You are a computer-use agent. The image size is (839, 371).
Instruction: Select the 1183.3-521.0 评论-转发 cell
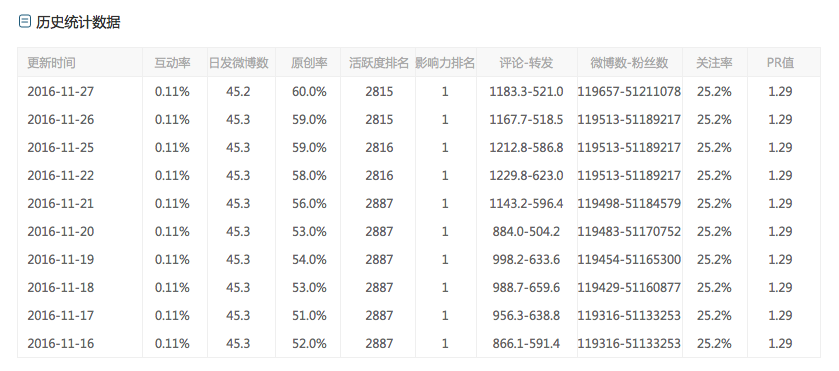526,92
